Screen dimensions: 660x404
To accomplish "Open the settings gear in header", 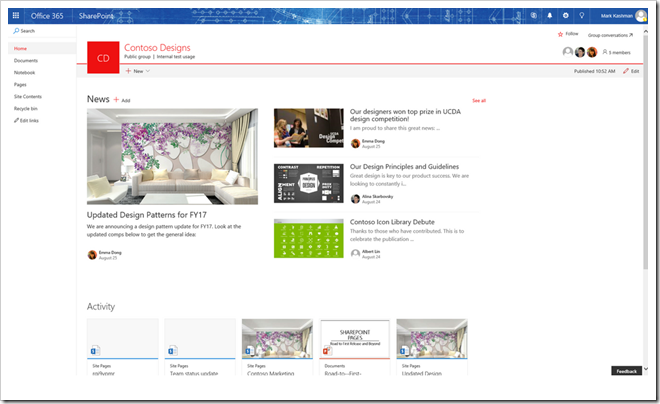I will 566,16.
